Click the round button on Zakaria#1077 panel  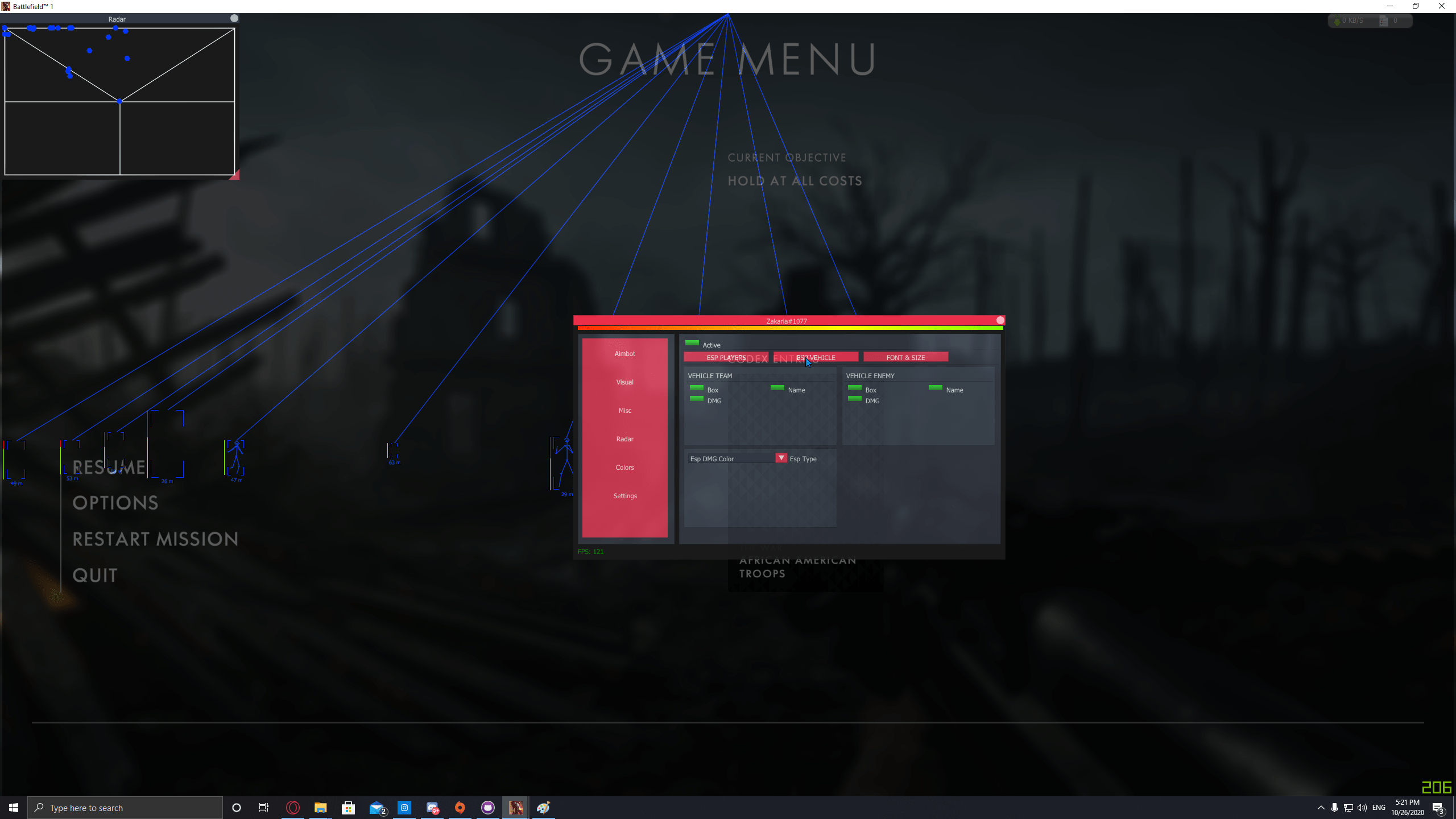(x=1000, y=321)
